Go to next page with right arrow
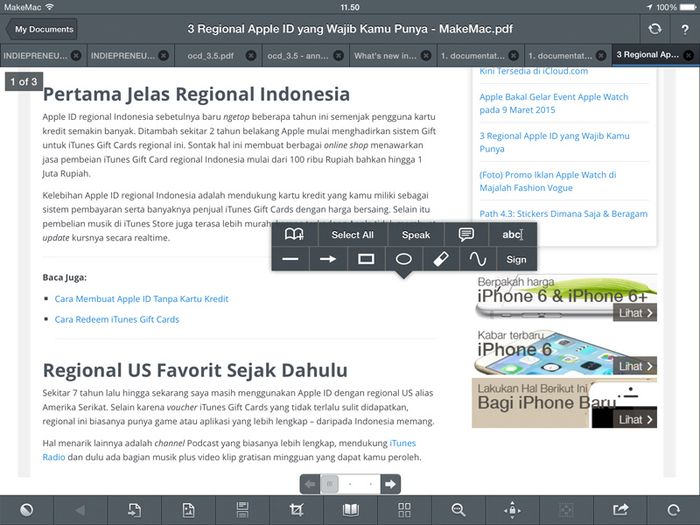The image size is (700, 525). (390, 484)
